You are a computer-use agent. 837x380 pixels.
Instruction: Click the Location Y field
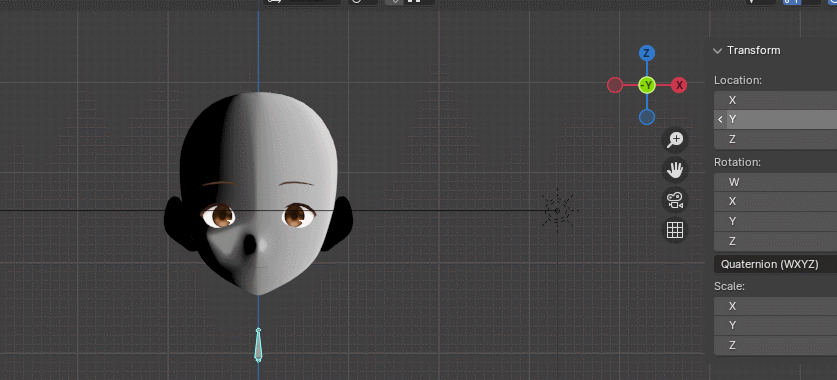click(x=776, y=120)
